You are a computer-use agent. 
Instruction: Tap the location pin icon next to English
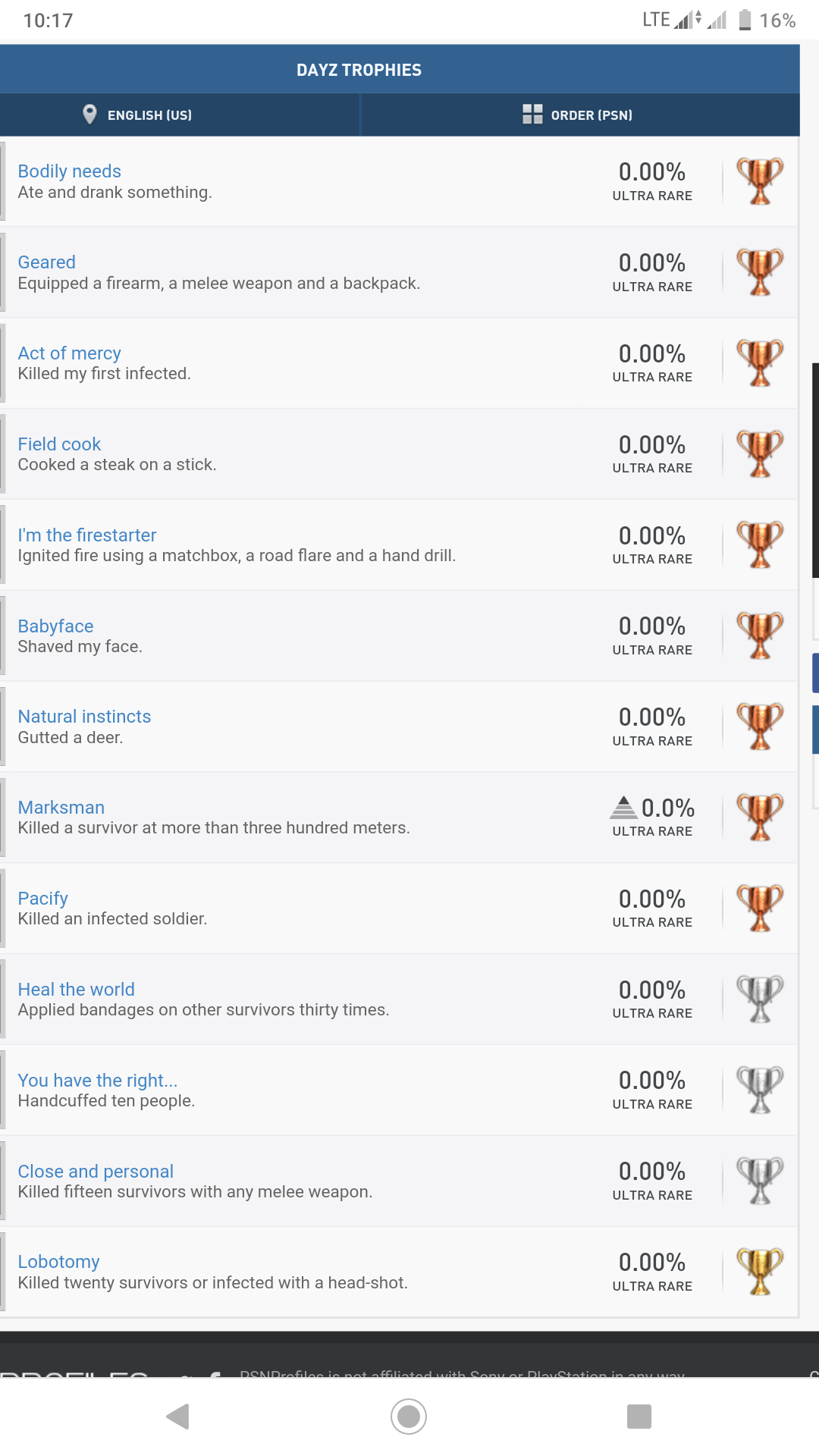click(x=89, y=115)
